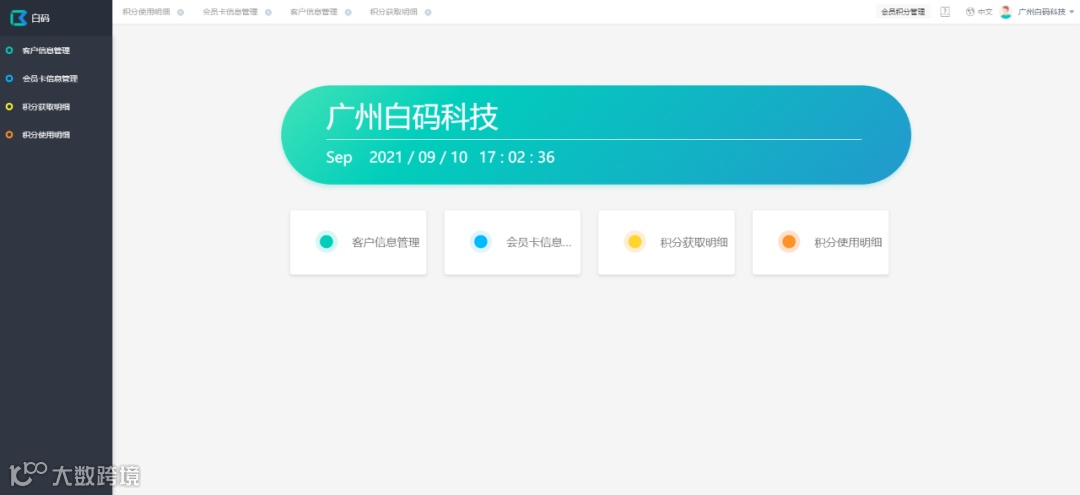Image resolution: width=1080 pixels, height=495 pixels.
Task: Open the help document icon
Action: pos(945,12)
